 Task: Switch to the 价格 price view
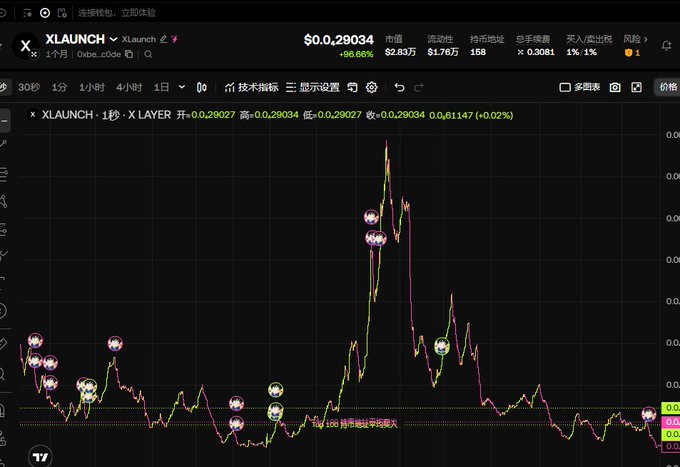tap(668, 87)
